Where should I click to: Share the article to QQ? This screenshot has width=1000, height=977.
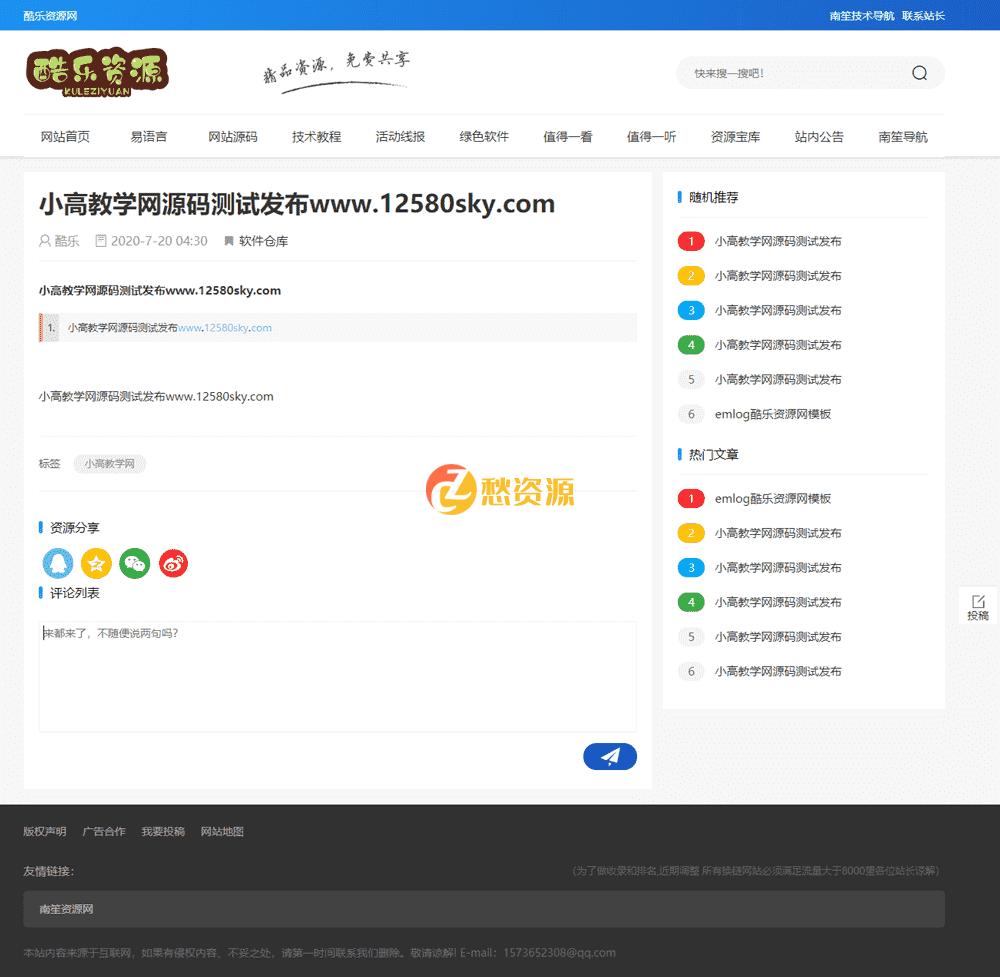click(57, 563)
